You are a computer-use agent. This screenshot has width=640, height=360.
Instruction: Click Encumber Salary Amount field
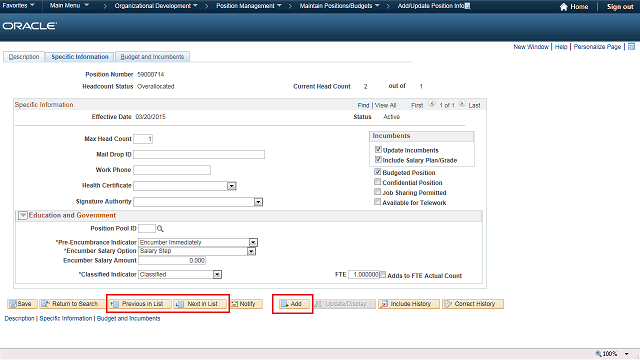tap(172, 260)
